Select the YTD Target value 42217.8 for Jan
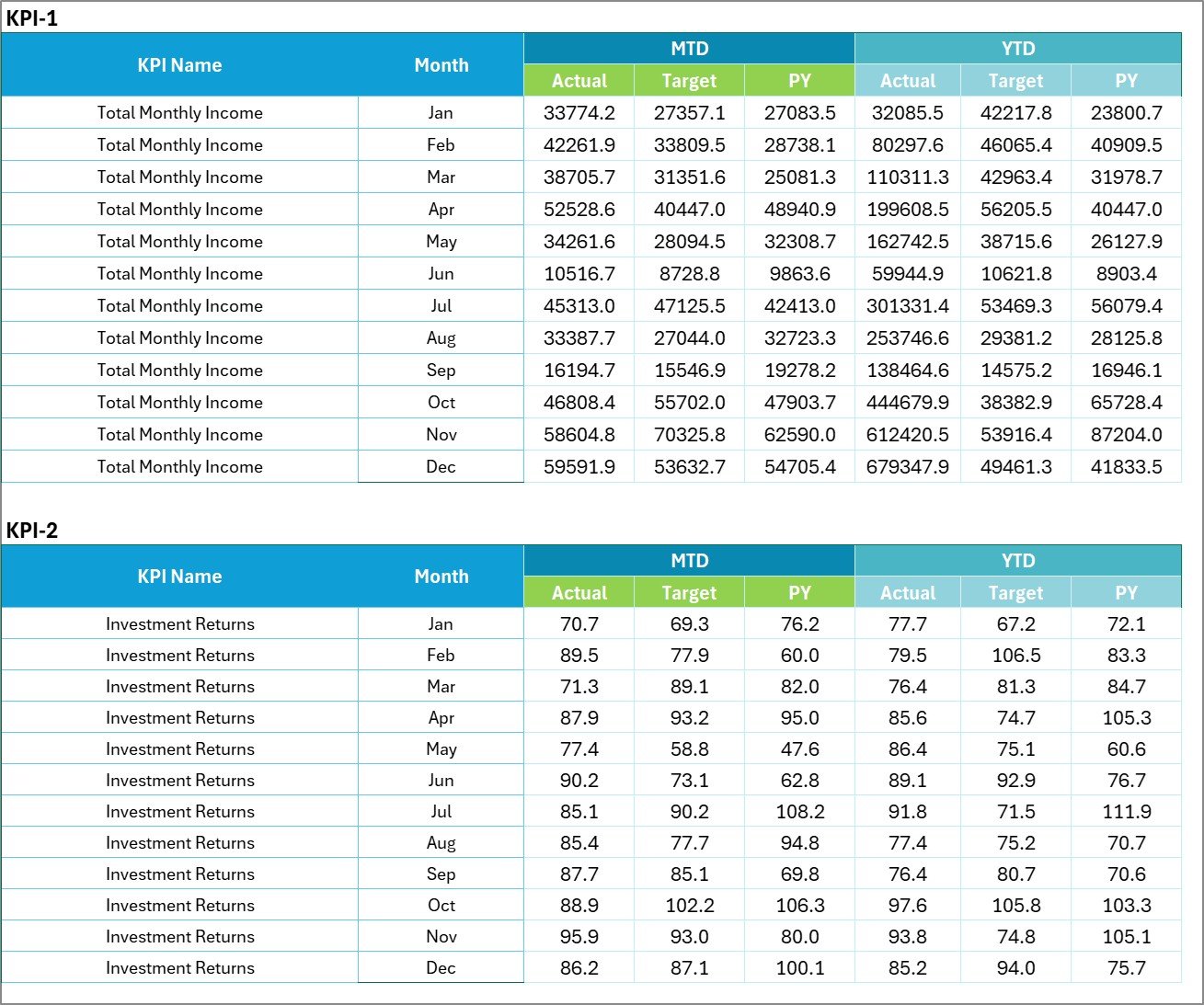1204x1005 pixels. click(1016, 112)
